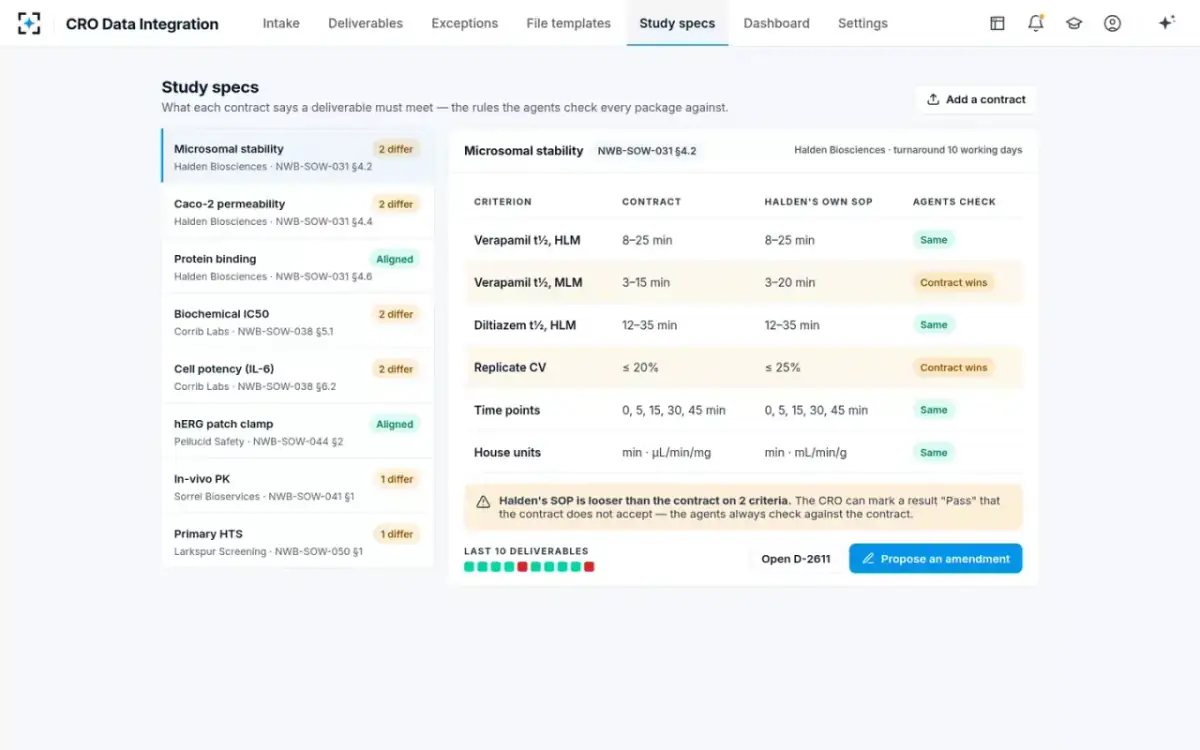Switch to the Deliverables tab
Image resolution: width=1200 pixels, height=750 pixels.
(x=365, y=23)
